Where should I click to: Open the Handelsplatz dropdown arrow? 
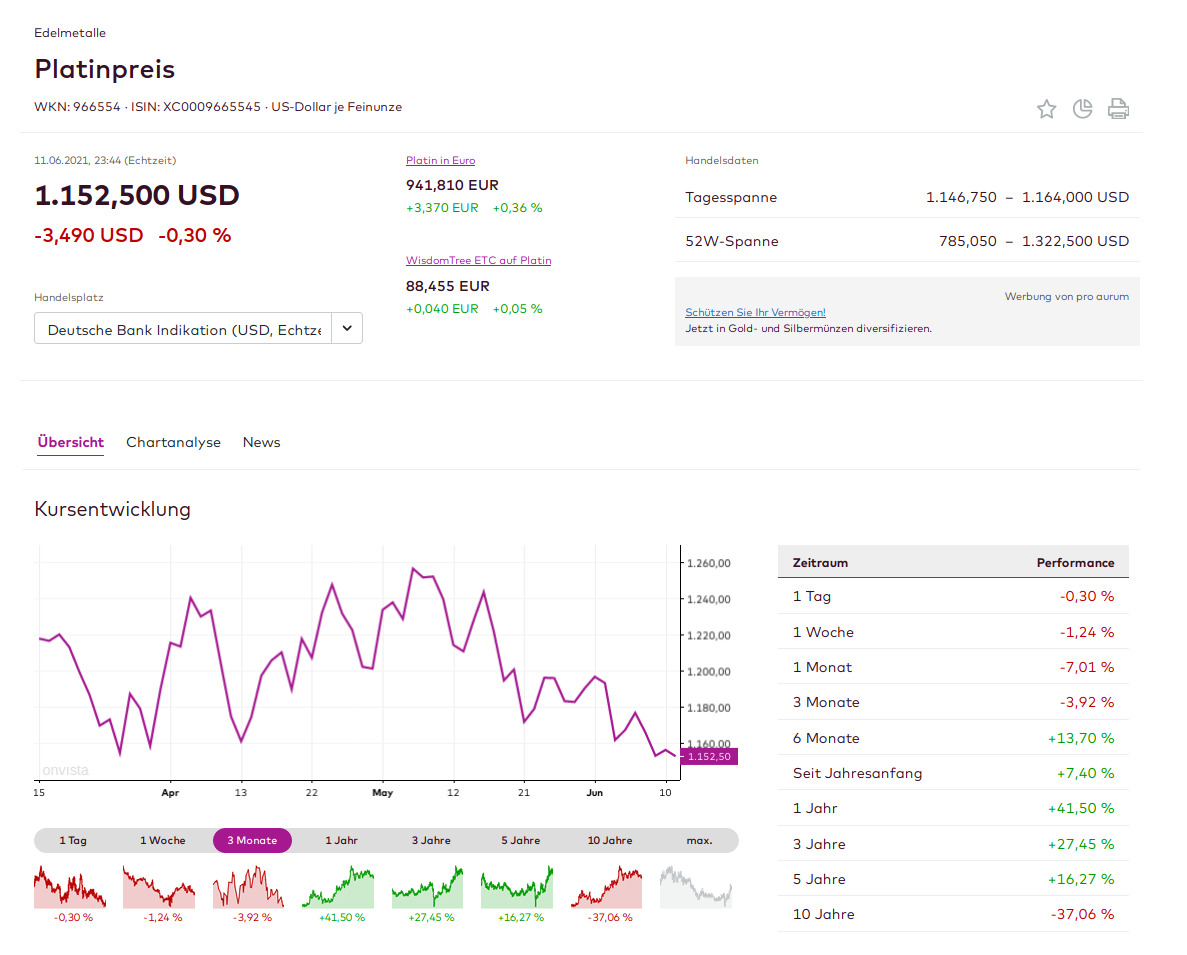(347, 328)
